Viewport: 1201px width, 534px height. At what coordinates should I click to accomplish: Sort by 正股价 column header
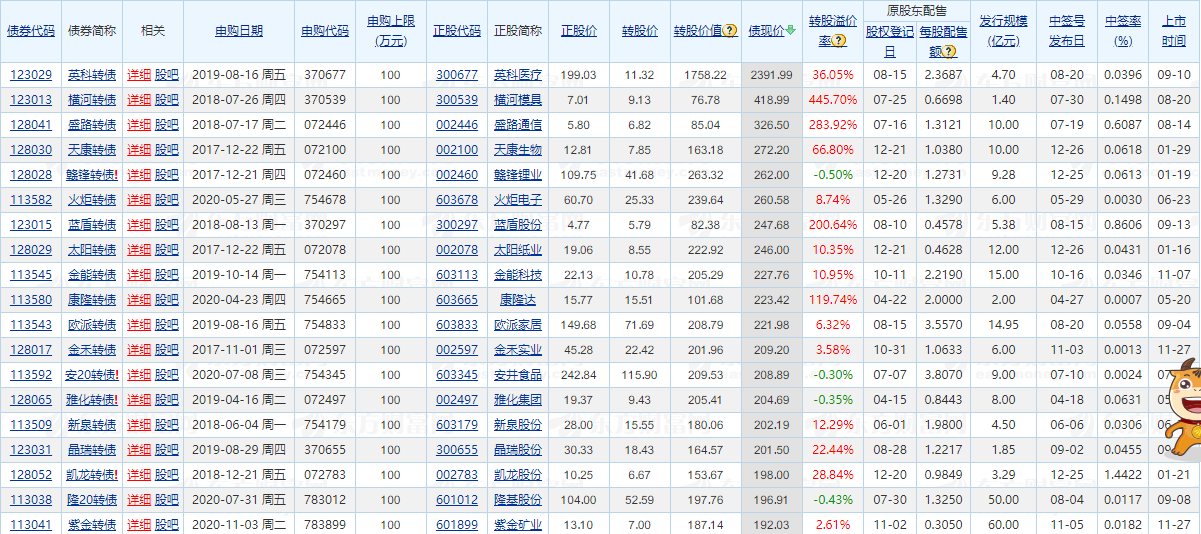pyautogui.click(x=579, y=31)
